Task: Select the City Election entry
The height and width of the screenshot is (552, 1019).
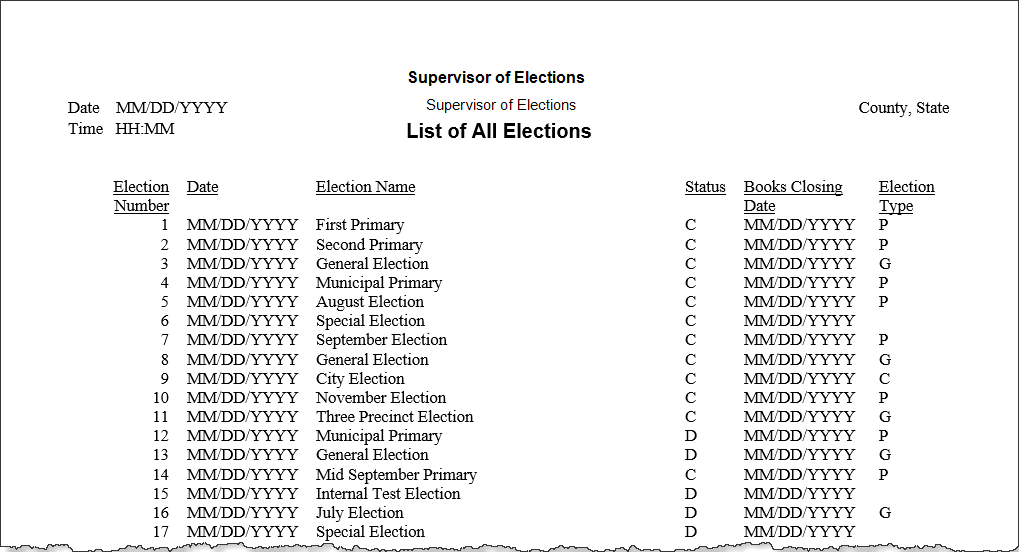Action: pos(360,379)
